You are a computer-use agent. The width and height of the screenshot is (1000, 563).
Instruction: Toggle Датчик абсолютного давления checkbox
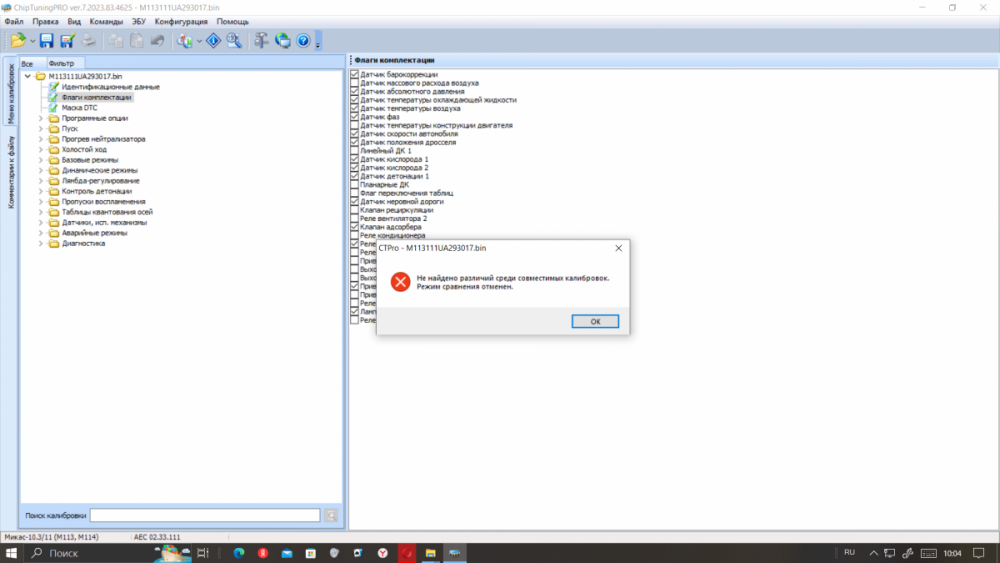click(355, 91)
